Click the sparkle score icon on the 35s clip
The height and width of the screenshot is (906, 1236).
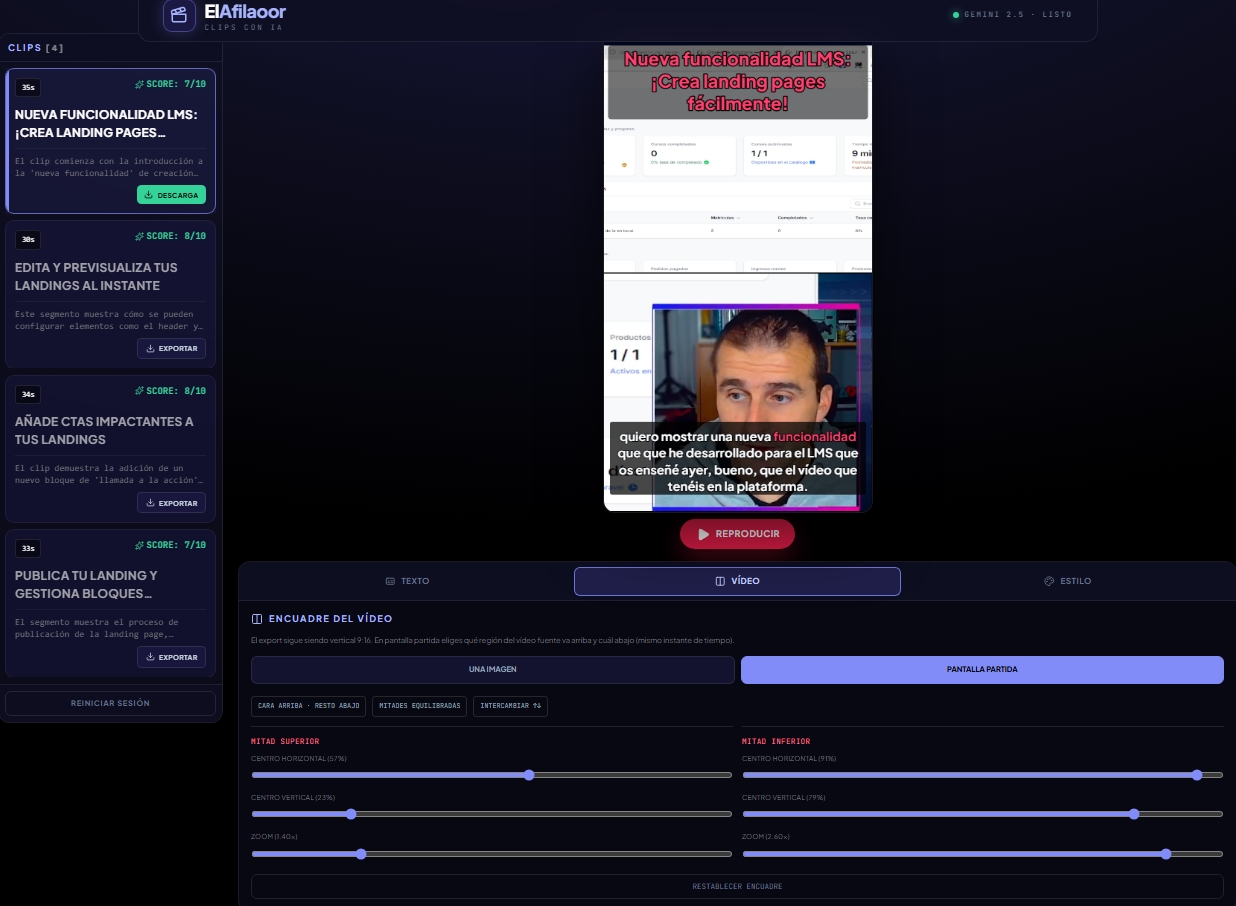tap(140, 84)
